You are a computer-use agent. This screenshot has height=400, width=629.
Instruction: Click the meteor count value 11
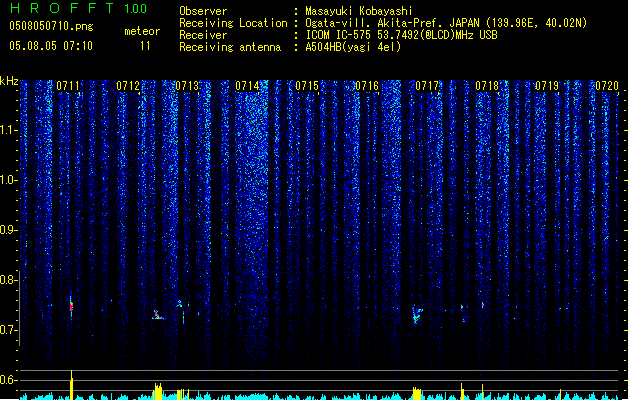pyautogui.click(x=145, y=46)
